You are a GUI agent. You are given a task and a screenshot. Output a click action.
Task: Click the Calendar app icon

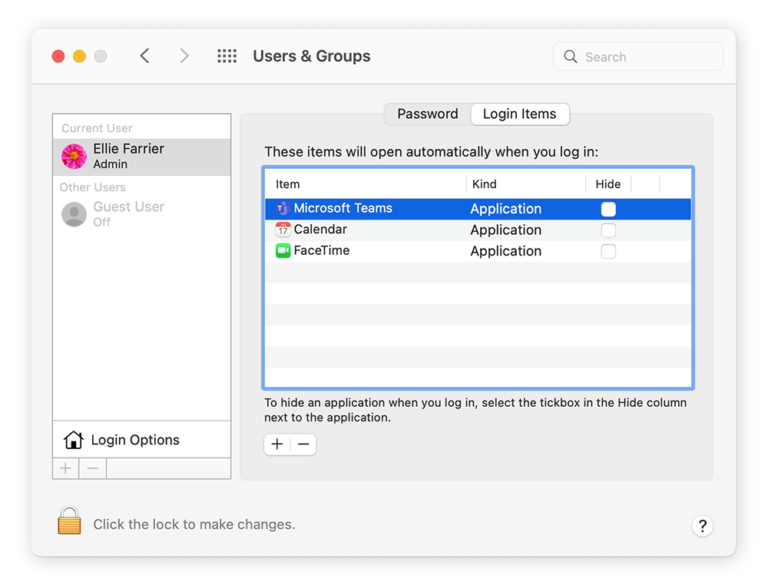pyautogui.click(x=283, y=229)
